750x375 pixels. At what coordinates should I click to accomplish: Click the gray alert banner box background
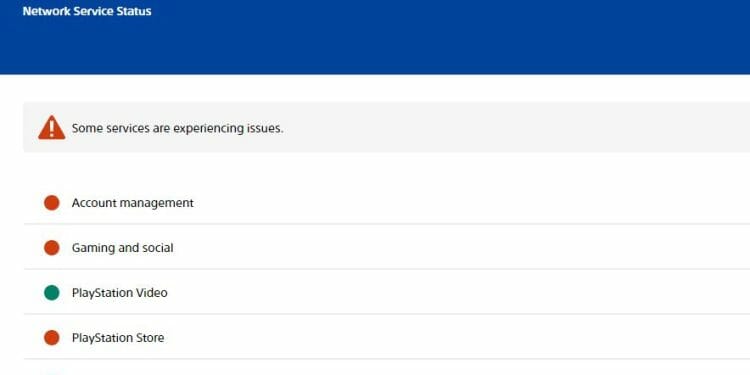click(387, 127)
